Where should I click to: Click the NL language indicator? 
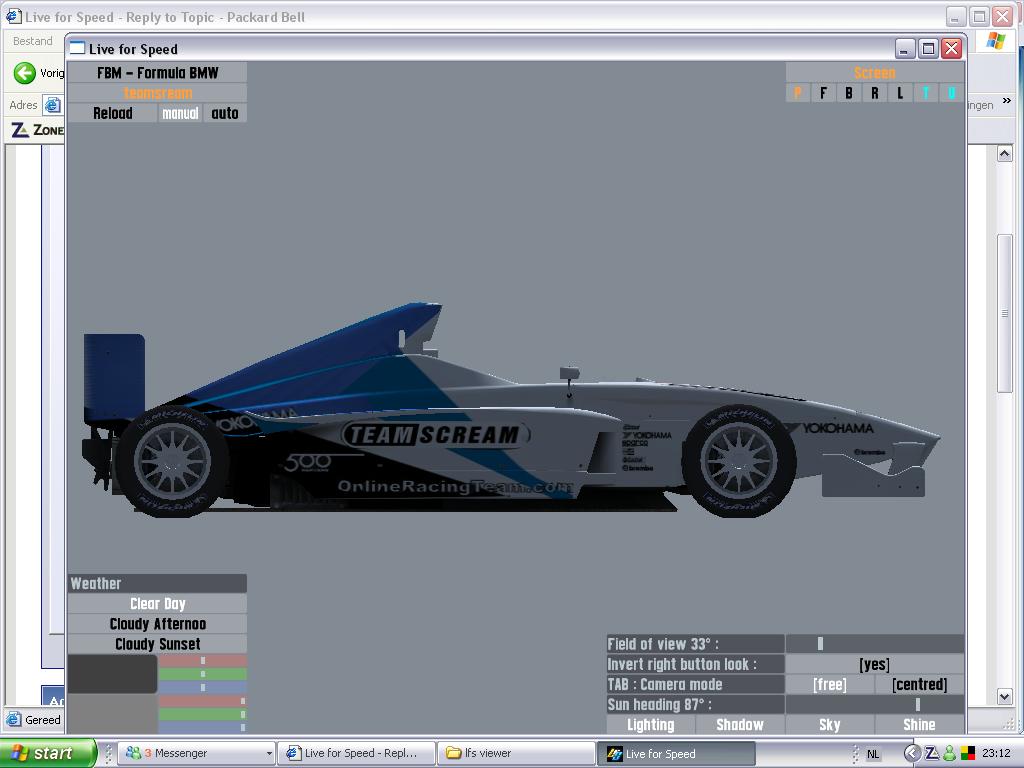[x=873, y=754]
